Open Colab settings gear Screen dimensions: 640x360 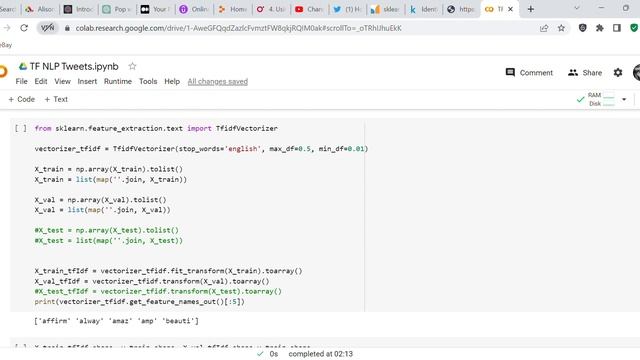618,73
